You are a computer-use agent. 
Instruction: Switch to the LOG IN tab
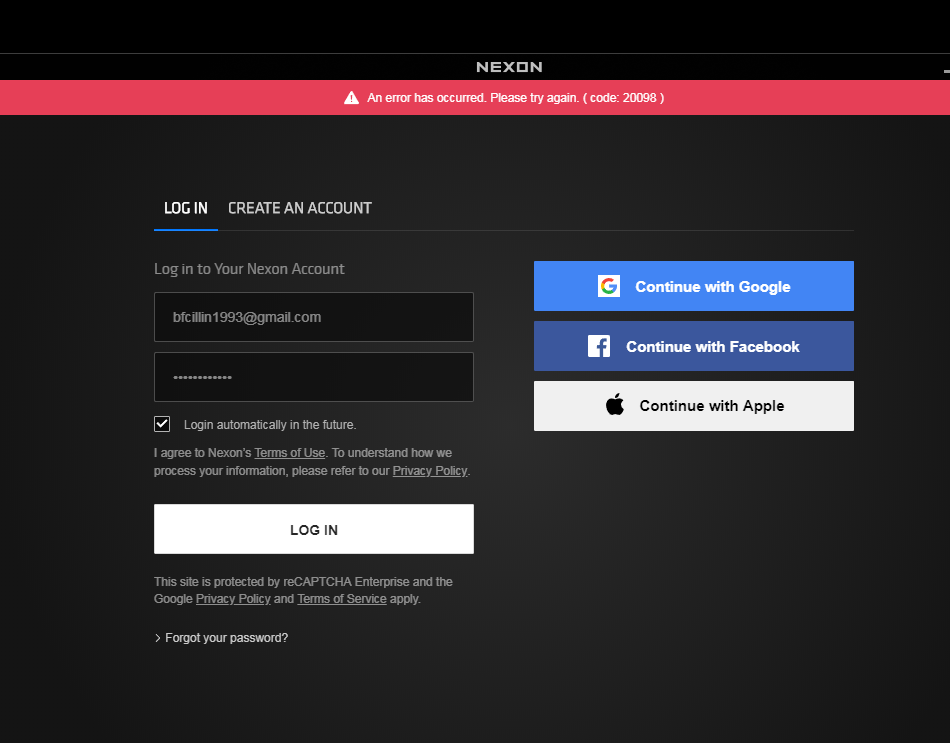[x=185, y=208]
